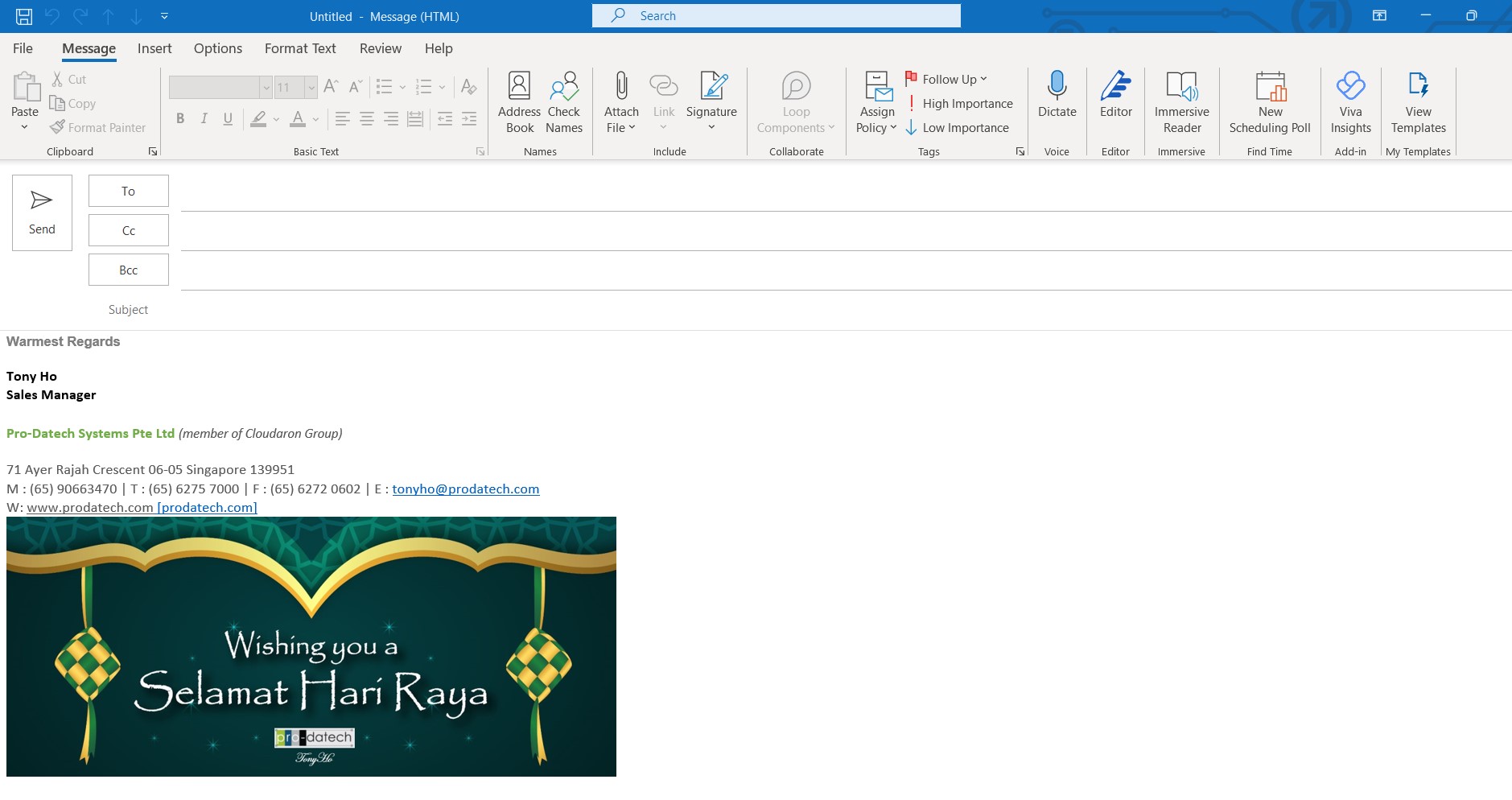
Task: Open the font name combo box
Action: click(x=220, y=87)
